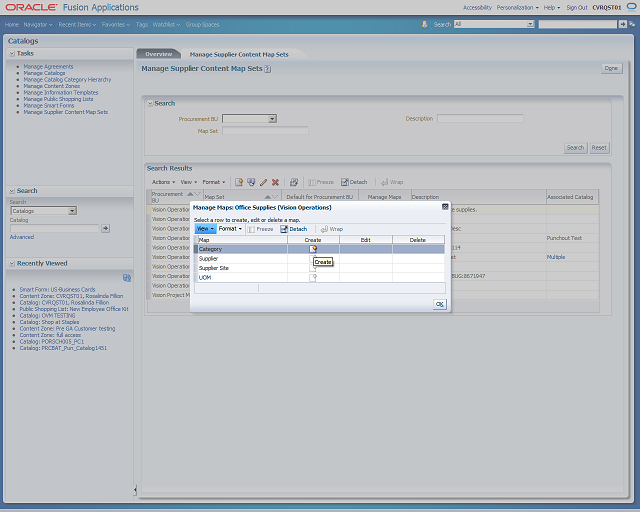Image resolution: width=640 pixels, height=512 pixels.
Task: Open the Personalization menu
Action: pos(517,7)
